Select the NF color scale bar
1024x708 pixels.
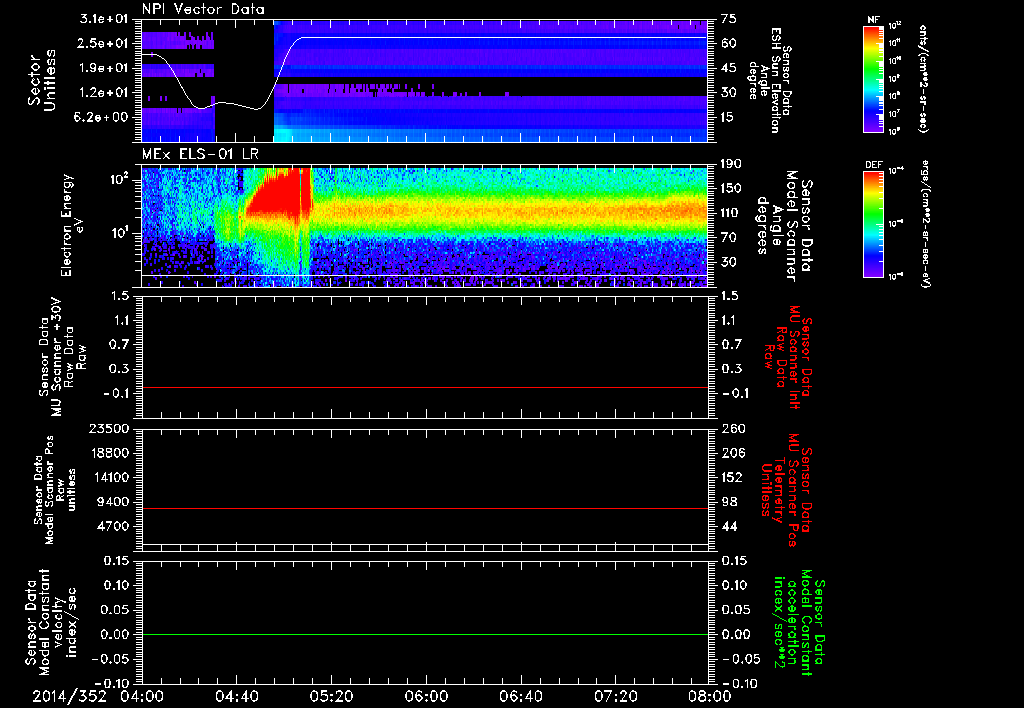point(874,78)
